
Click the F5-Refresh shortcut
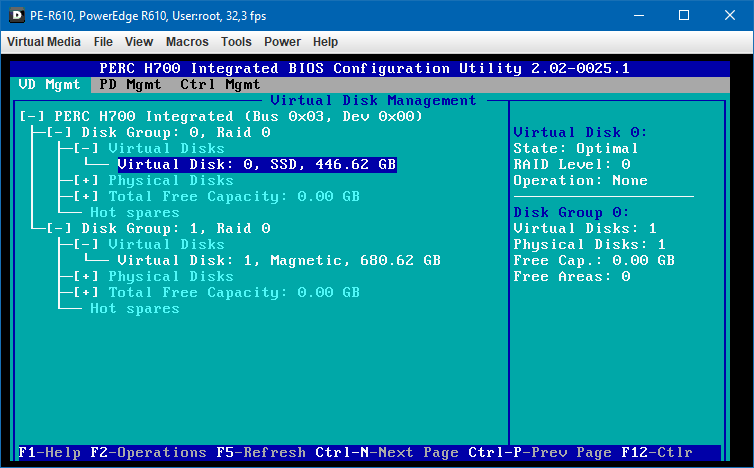(261, 453)
